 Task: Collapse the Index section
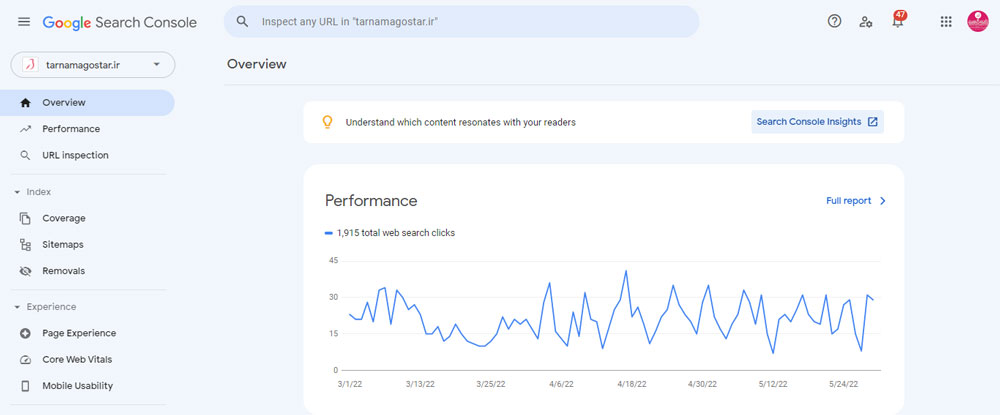(17, 192)
